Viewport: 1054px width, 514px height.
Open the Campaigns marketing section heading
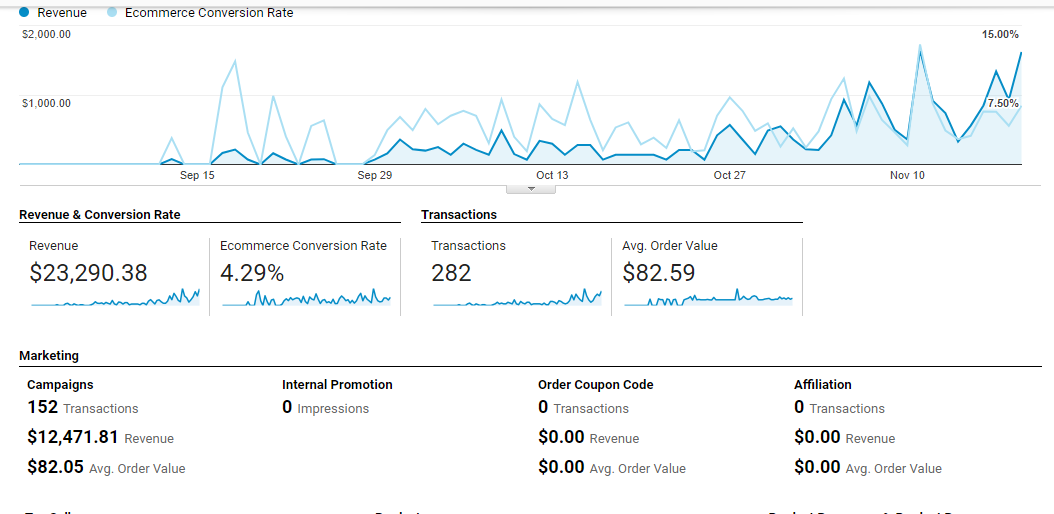tap(60, 384)
